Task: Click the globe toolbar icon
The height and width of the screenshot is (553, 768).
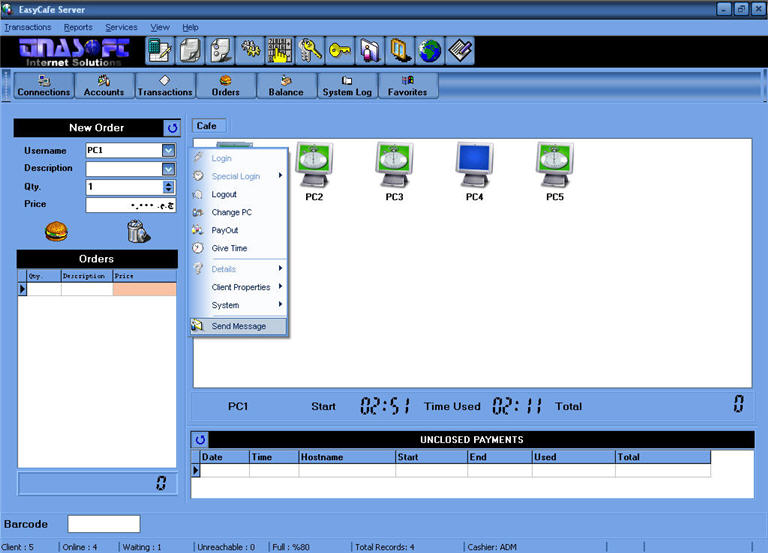Action: (x=430, y=51)
